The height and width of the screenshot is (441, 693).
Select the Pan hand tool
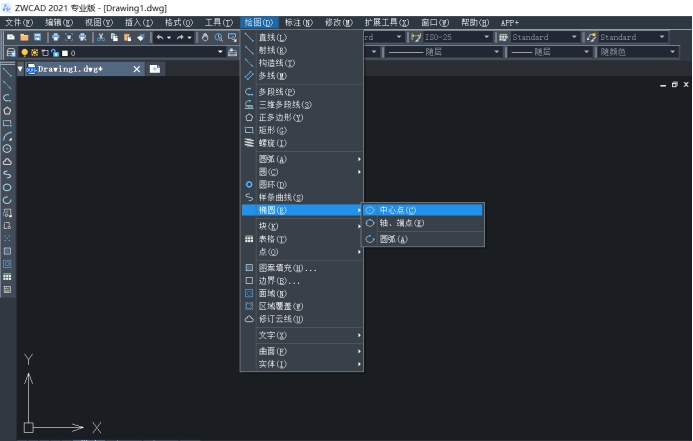(205, 37)
